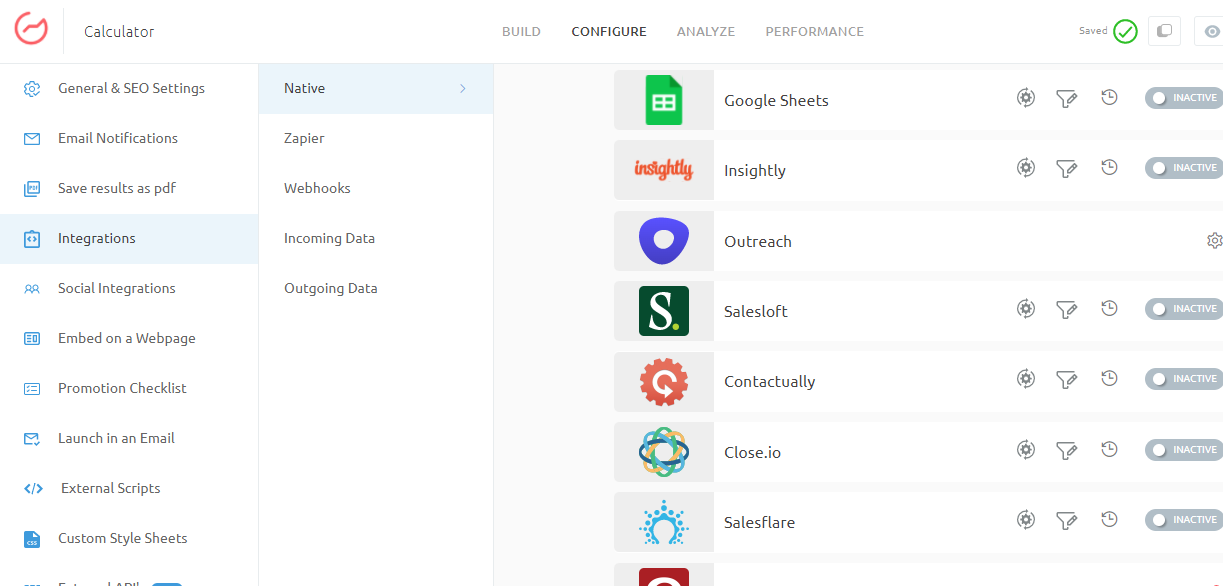
Task: Expand the Native submenu chevron
Action: pyautogui.click(x=463, y=88)
